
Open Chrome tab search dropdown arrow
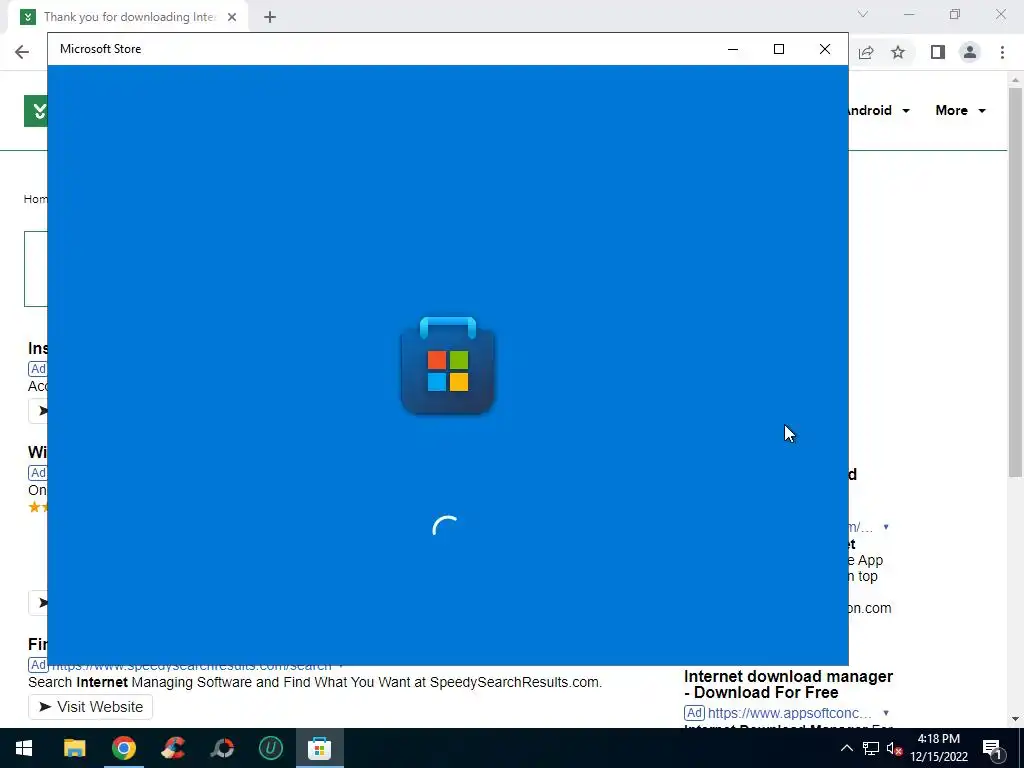pyautogui.click(x=863, y=14)
